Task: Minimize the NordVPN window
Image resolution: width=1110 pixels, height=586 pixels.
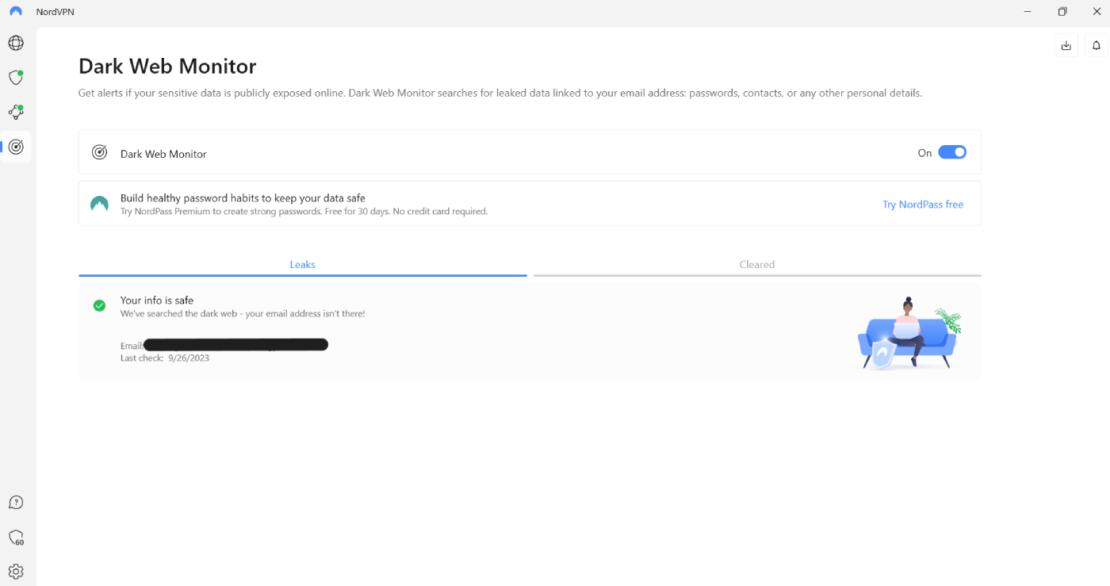Action: (x=1028, y=12)
